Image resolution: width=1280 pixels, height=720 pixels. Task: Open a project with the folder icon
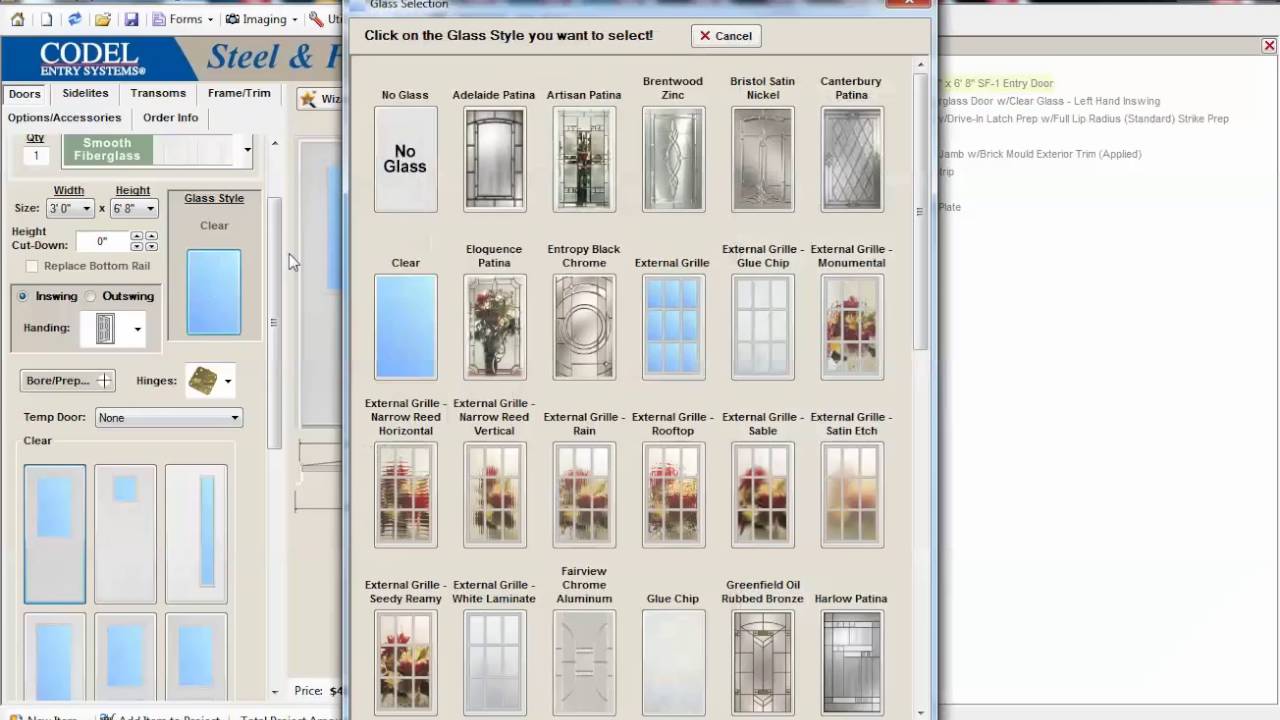pos(102,19)
